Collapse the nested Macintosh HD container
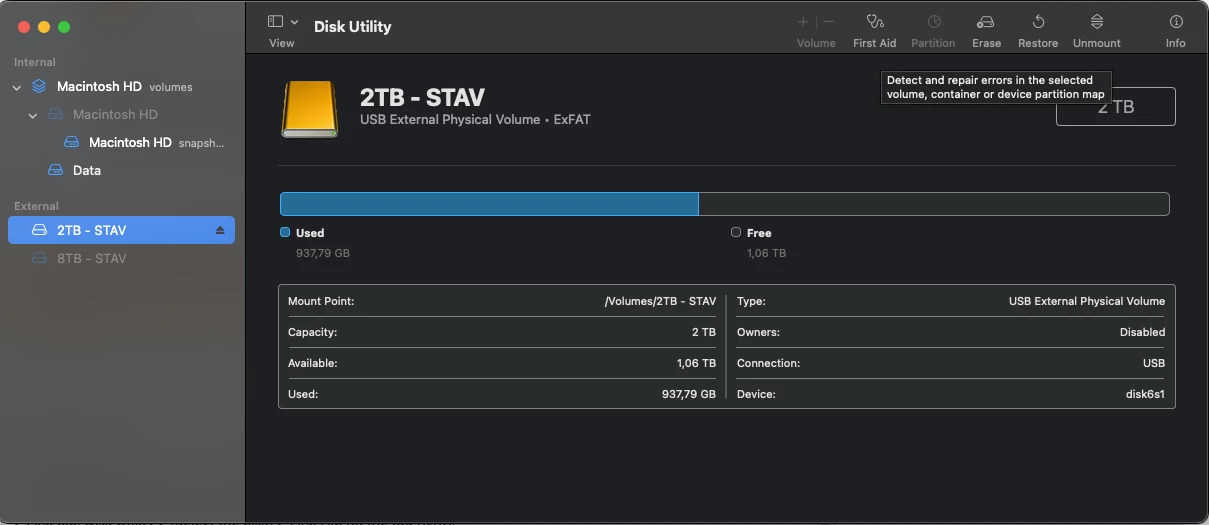The width and height of the screenshot is (1209, 525). click(33, 115)
